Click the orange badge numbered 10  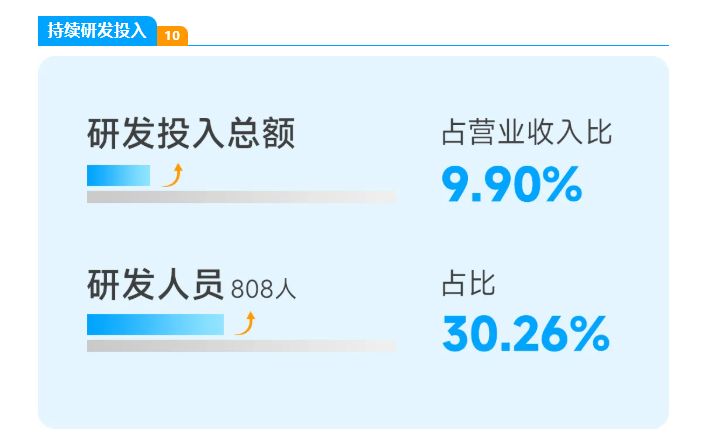click(x=172, y=36)
